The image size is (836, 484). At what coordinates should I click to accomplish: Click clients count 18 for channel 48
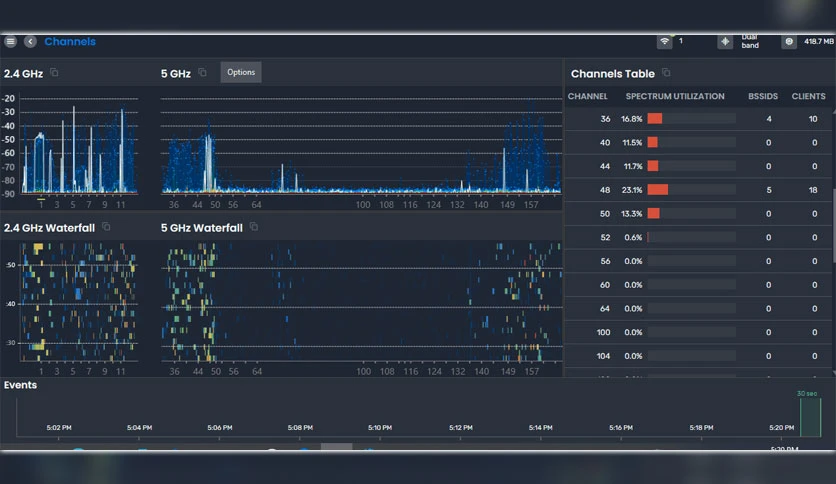click(x=813, y=190)
